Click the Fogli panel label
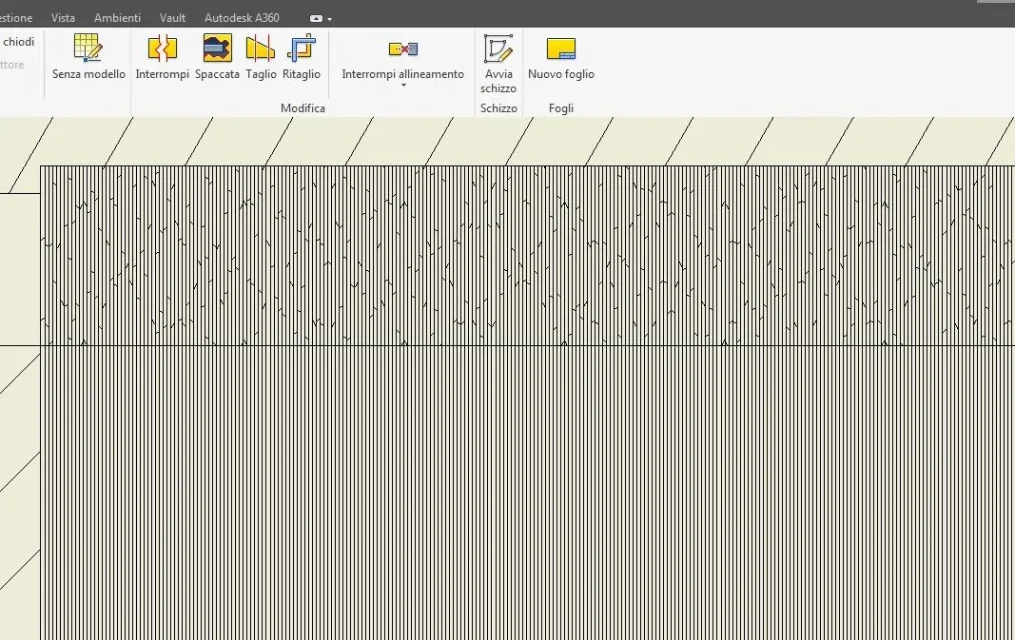 pyautogui.click(x=561, y=108)
